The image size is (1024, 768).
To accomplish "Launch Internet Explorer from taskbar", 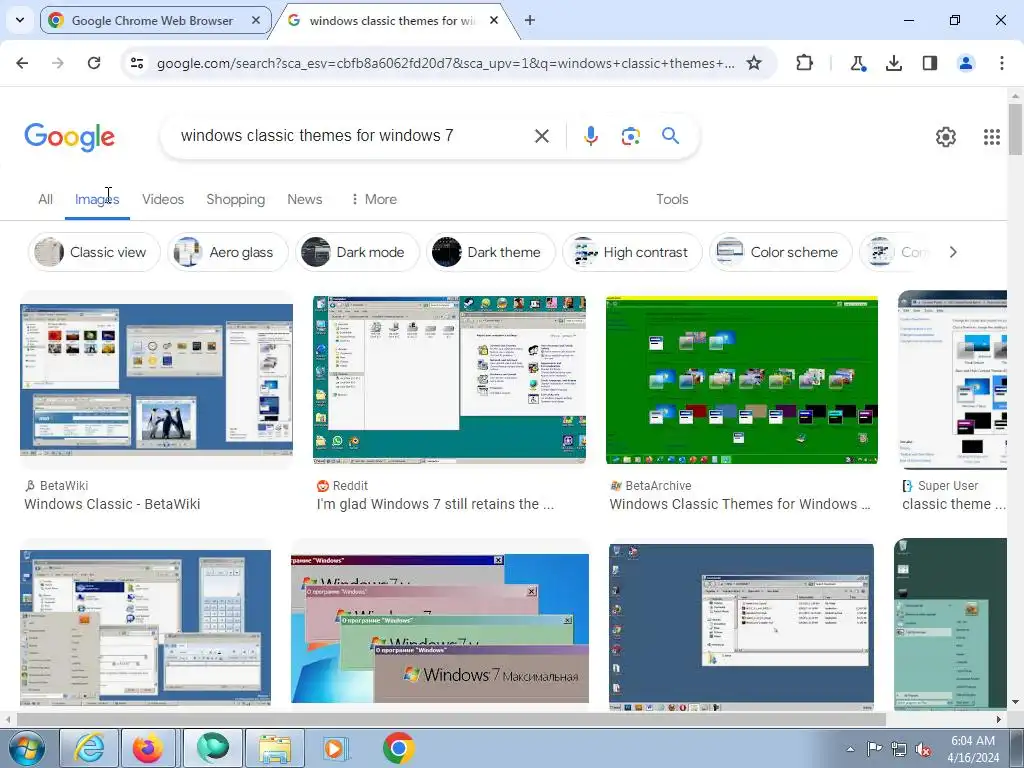I will (89, 748).
